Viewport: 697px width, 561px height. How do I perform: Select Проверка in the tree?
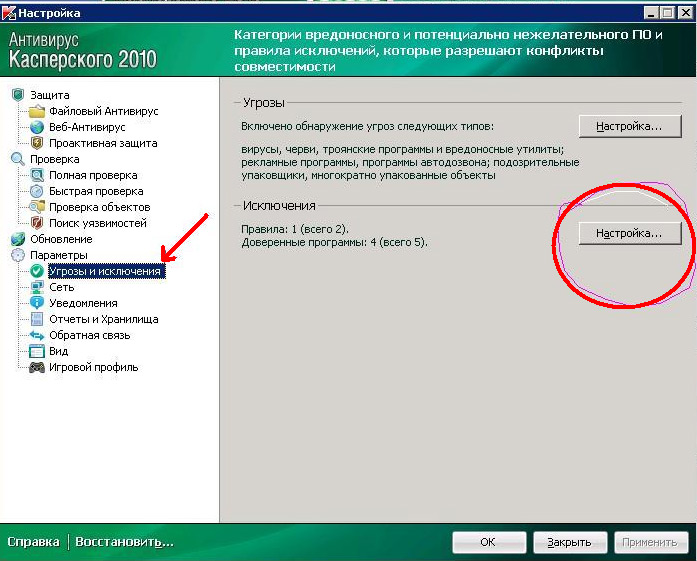point(55,159)
